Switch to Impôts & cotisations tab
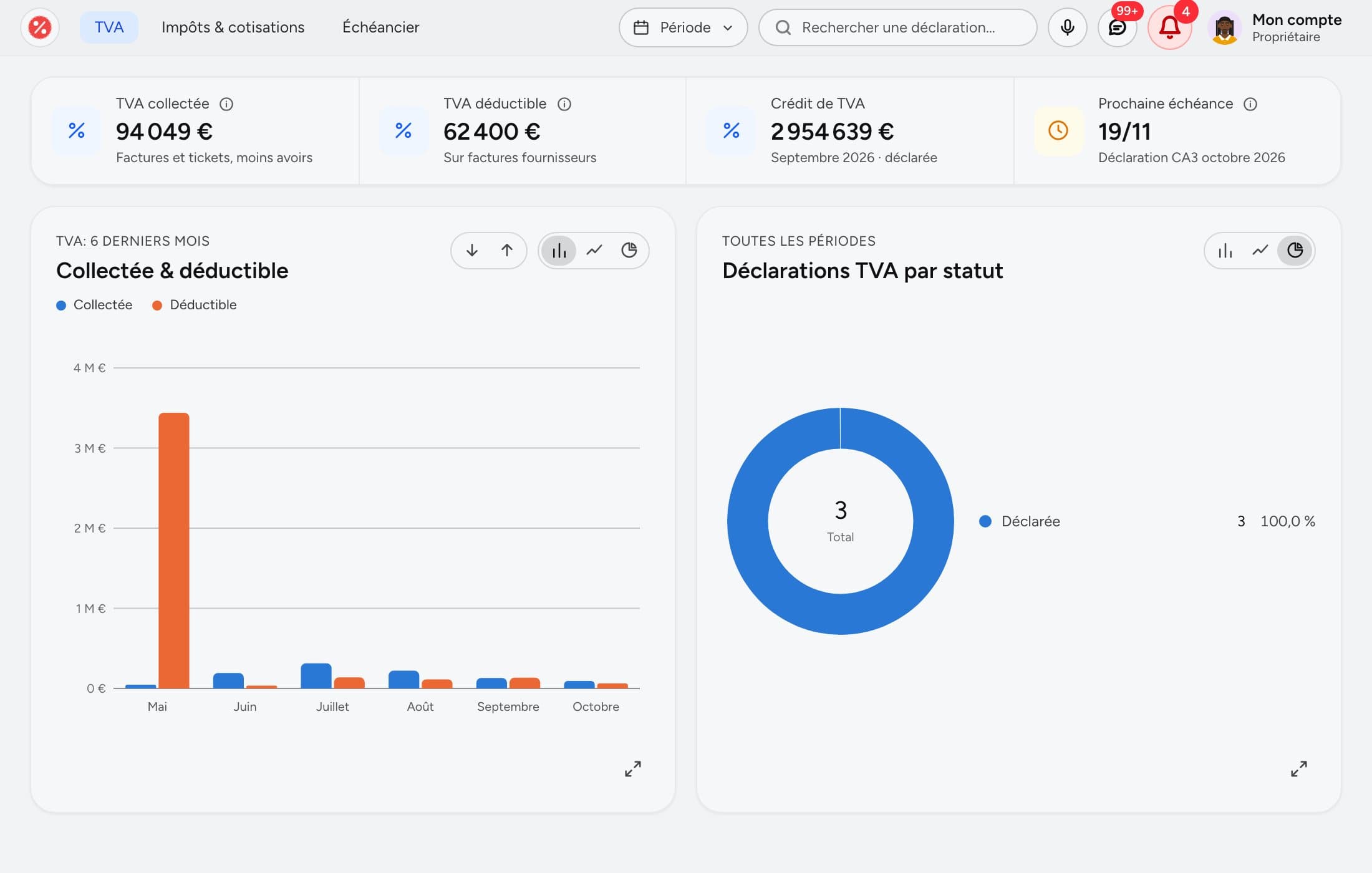The width and height of the screenshot is (1372, 873). tap(233, 27)
